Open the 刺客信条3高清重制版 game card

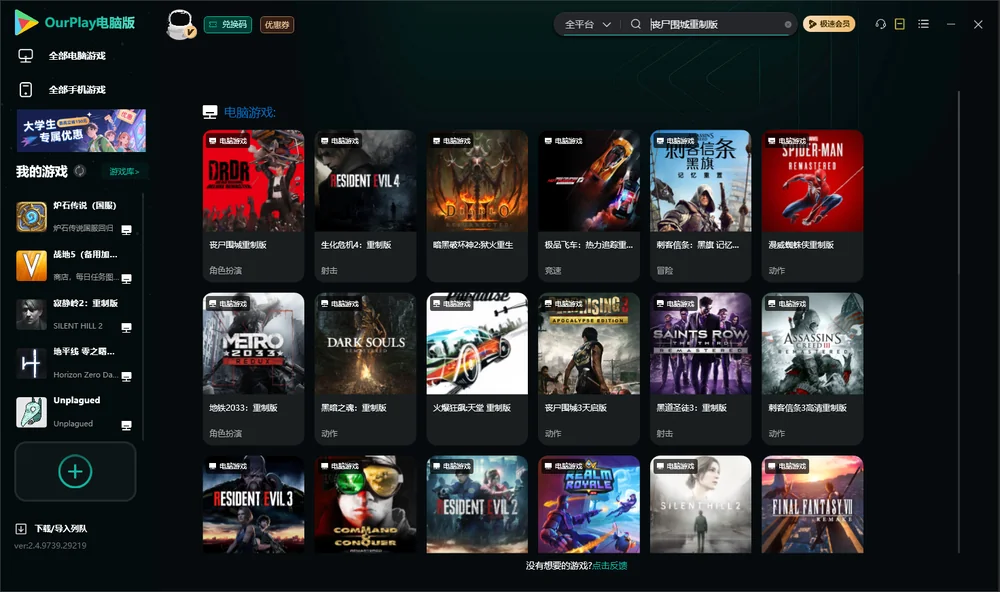tap(812, 368)
